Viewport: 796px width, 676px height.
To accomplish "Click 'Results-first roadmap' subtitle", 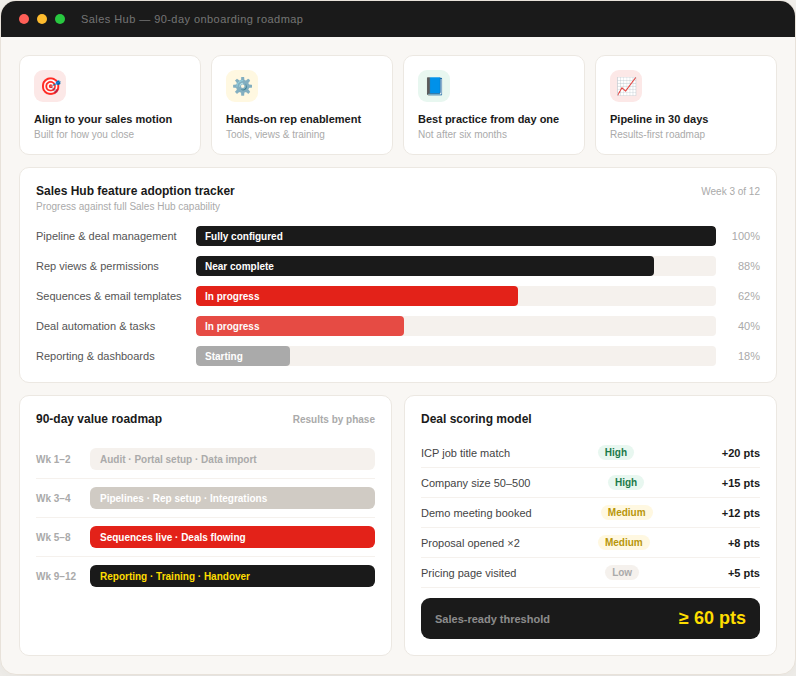I will click(x=657, y=134).
